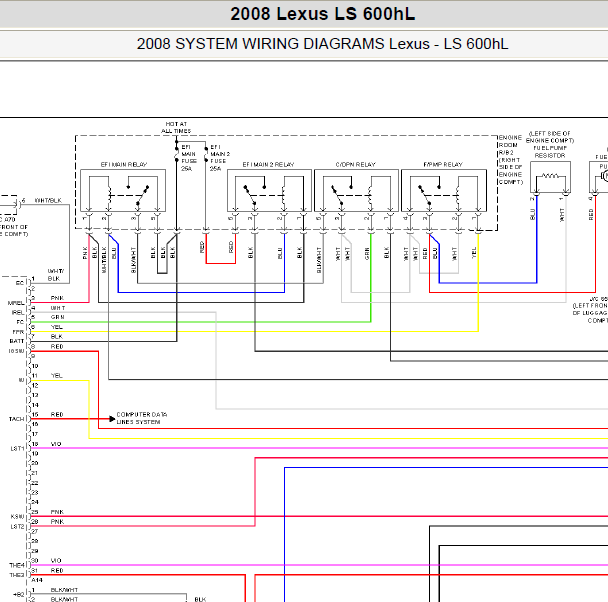Click the "EFI MAIN 2 FUSE 25A" text

pos(220,158)
